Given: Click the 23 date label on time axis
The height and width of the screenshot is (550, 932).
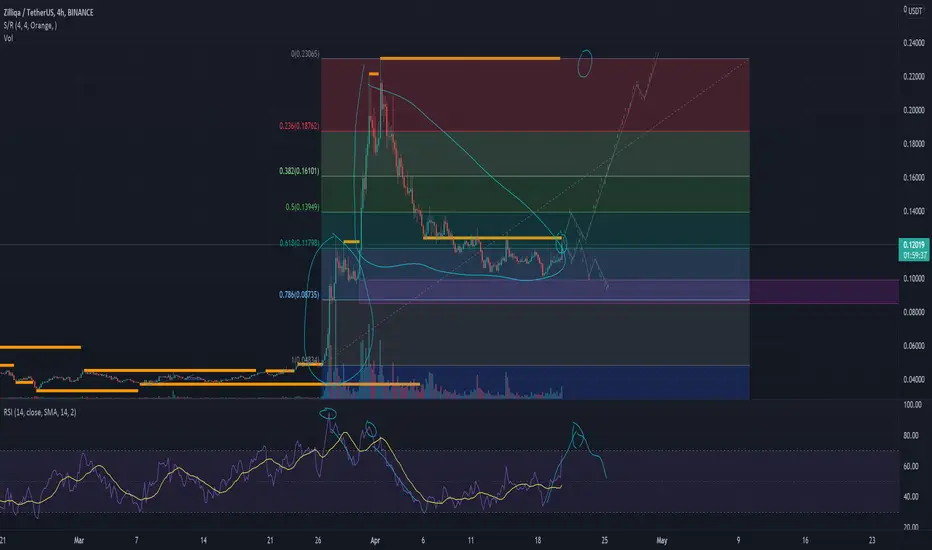Looking at the screenshot, I should click(x=872, y=540).
